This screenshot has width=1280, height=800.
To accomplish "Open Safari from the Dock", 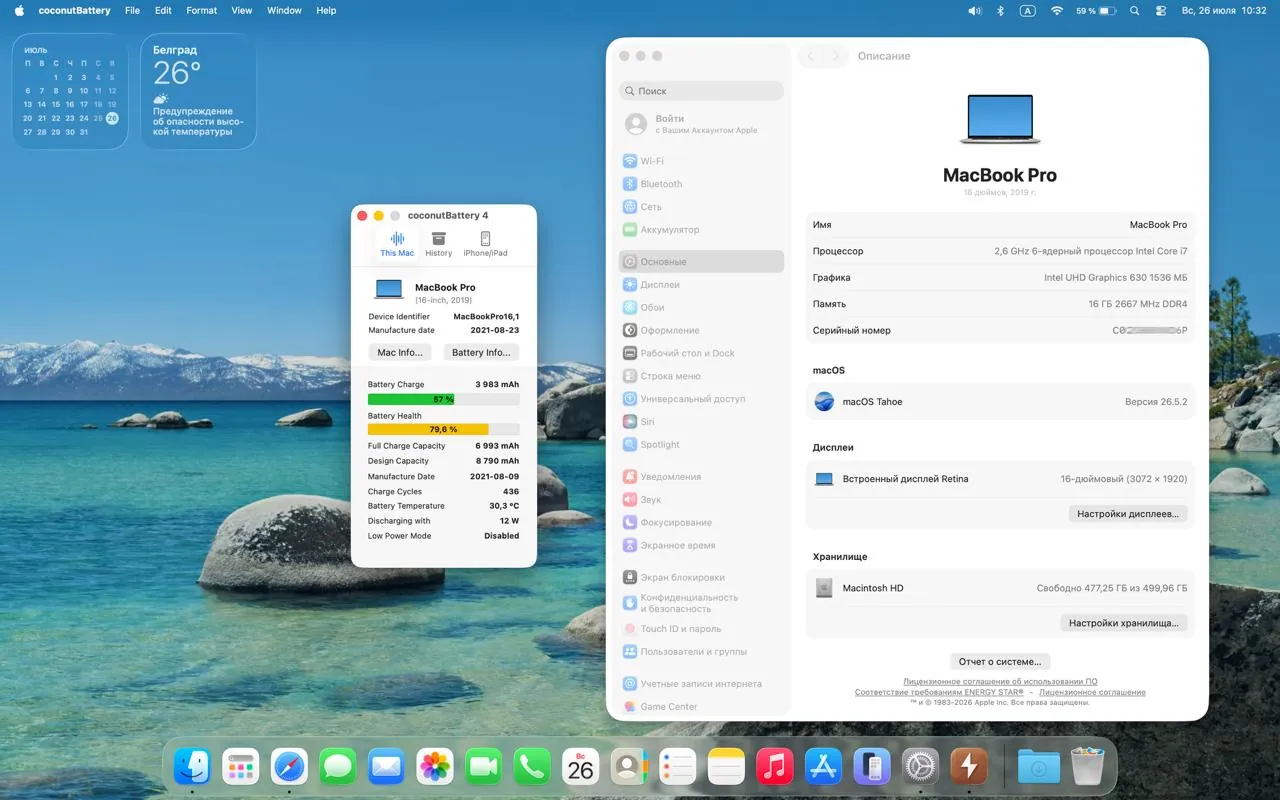I will pos(289,767).
